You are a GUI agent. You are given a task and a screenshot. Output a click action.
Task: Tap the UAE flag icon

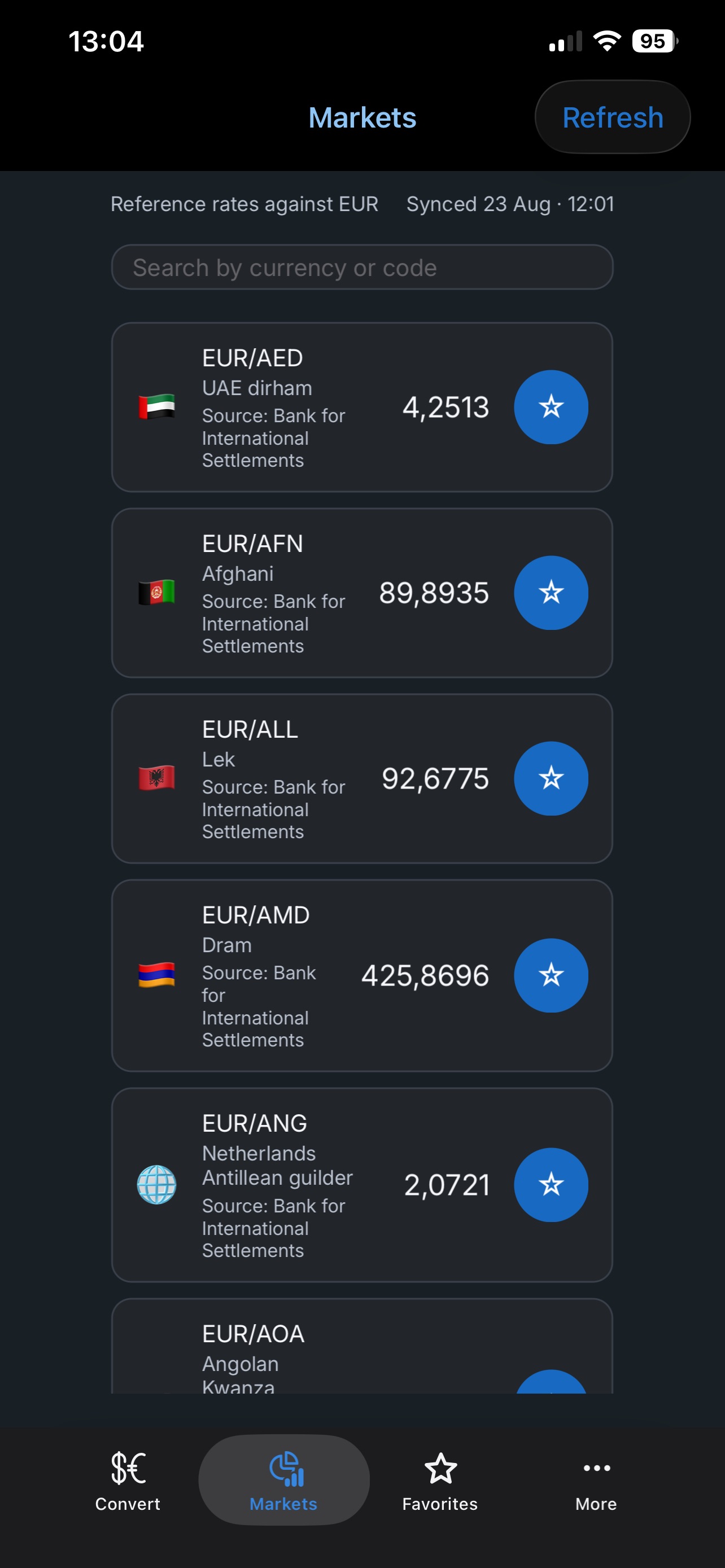[x=156, y=406]
